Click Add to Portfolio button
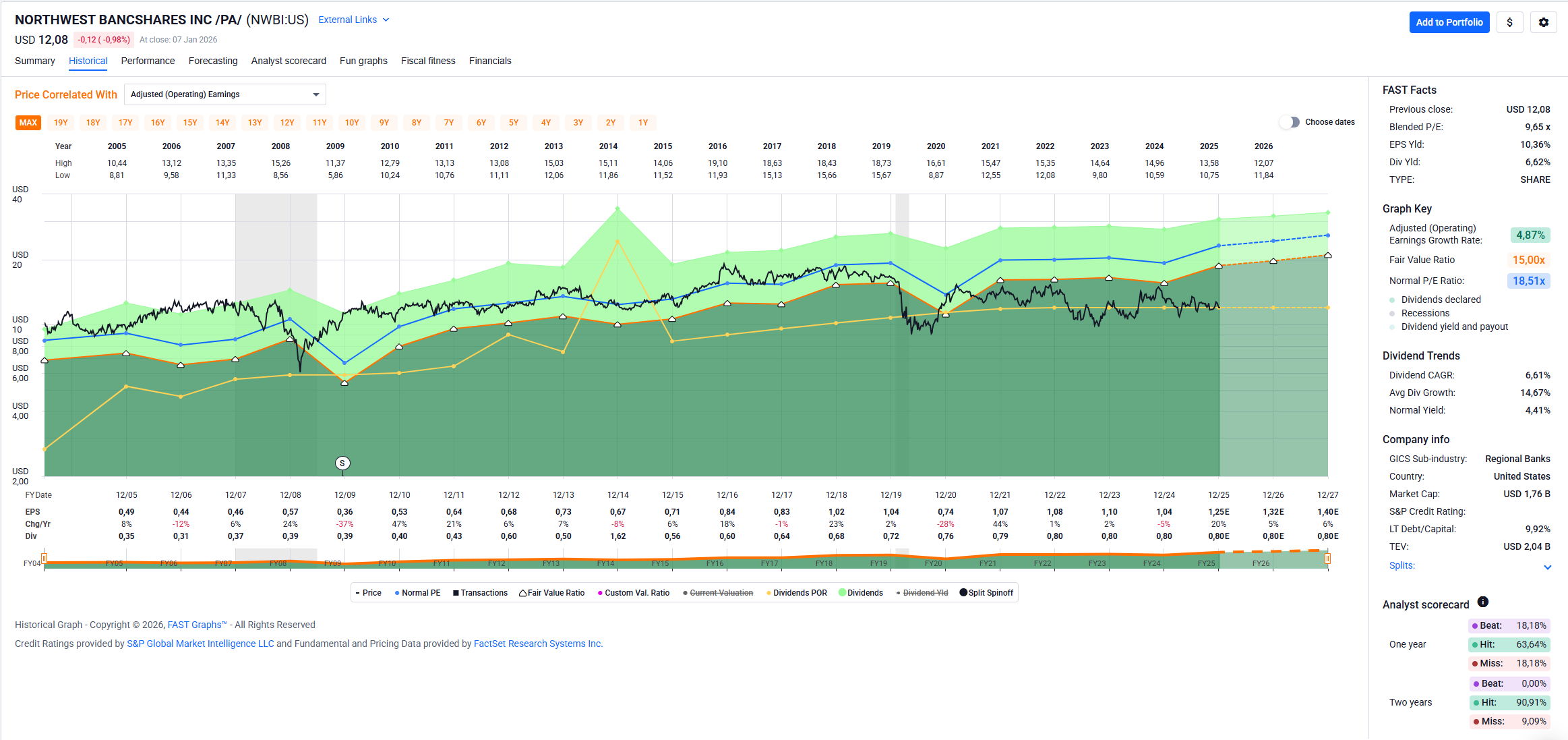Viewport: 1568px width, 740px height. [1449, 22]
